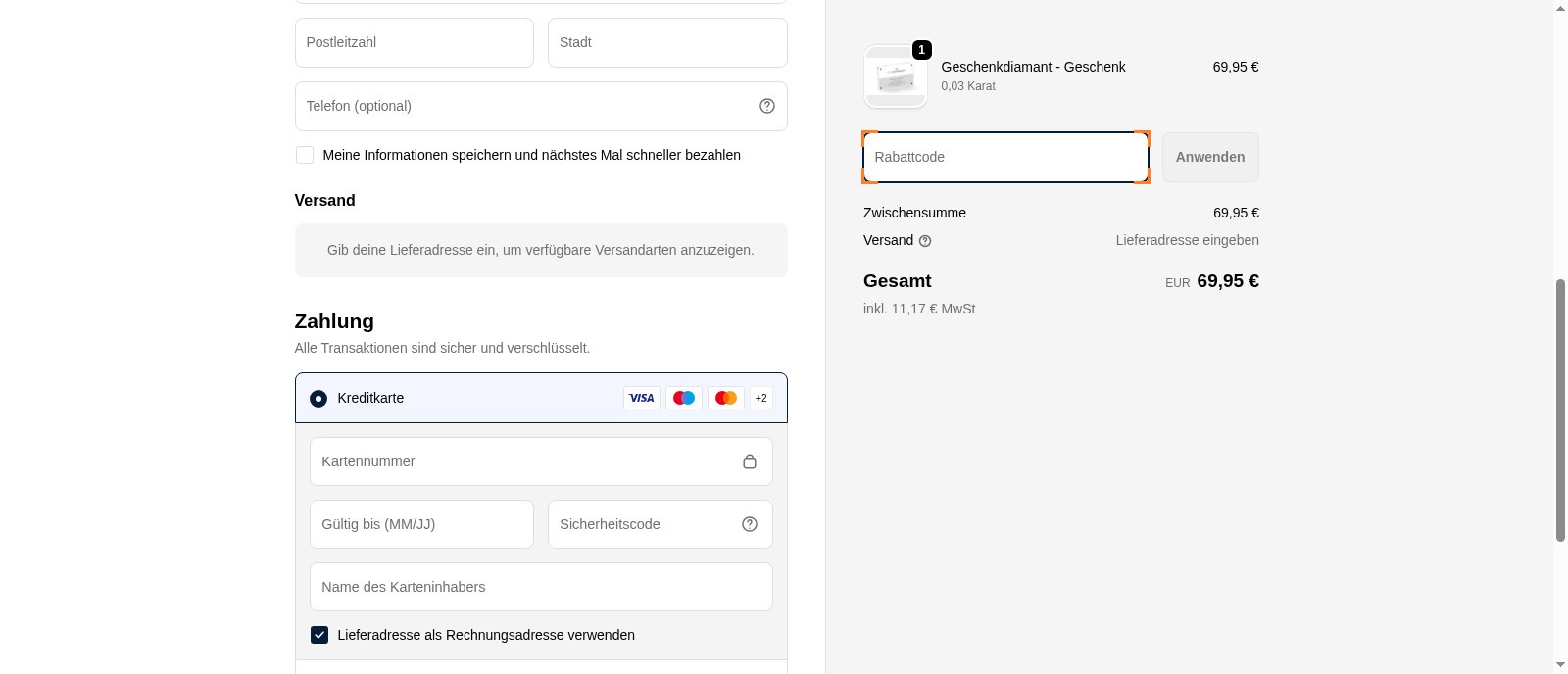The width and height of the screenshot is (1568, 674).
Task: Select the Kreditkarte payment option
Action: pos(318,399)
